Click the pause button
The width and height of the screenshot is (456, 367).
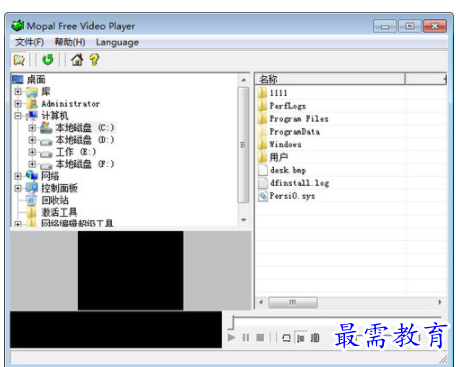point(246,338)
